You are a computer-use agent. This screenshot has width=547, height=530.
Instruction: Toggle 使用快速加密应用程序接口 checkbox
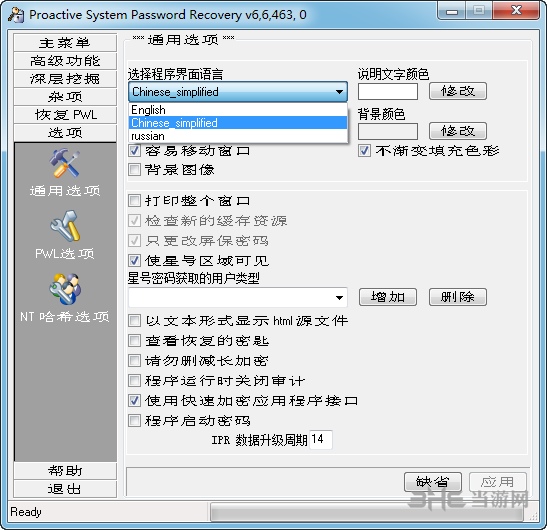(x=134, y=401)
